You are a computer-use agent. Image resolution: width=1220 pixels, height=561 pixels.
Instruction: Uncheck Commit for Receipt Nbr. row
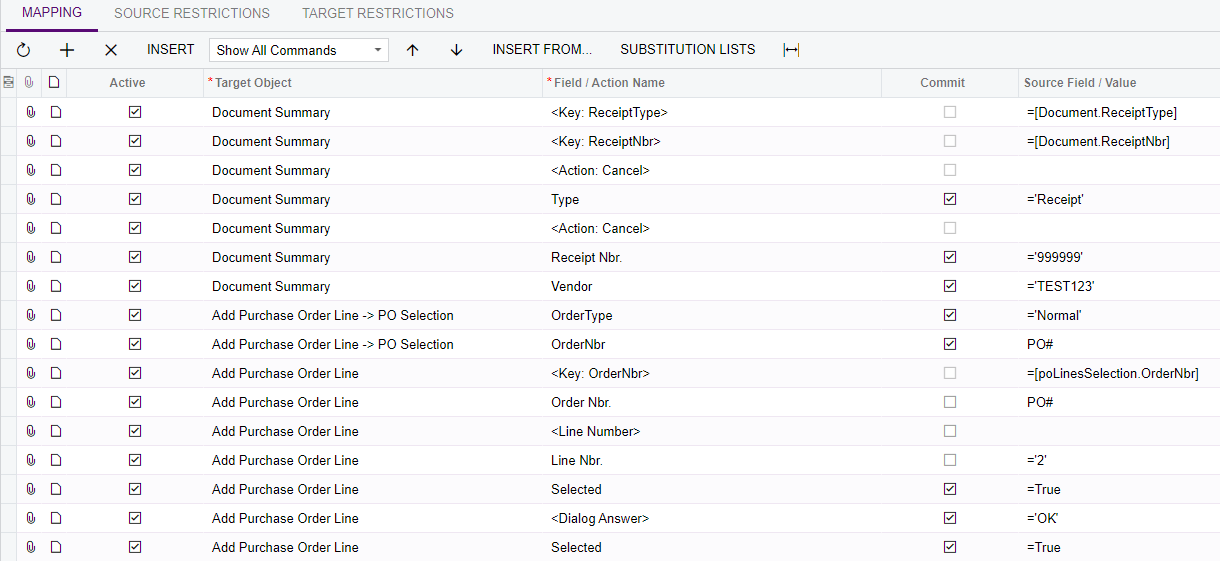(950, 257)
